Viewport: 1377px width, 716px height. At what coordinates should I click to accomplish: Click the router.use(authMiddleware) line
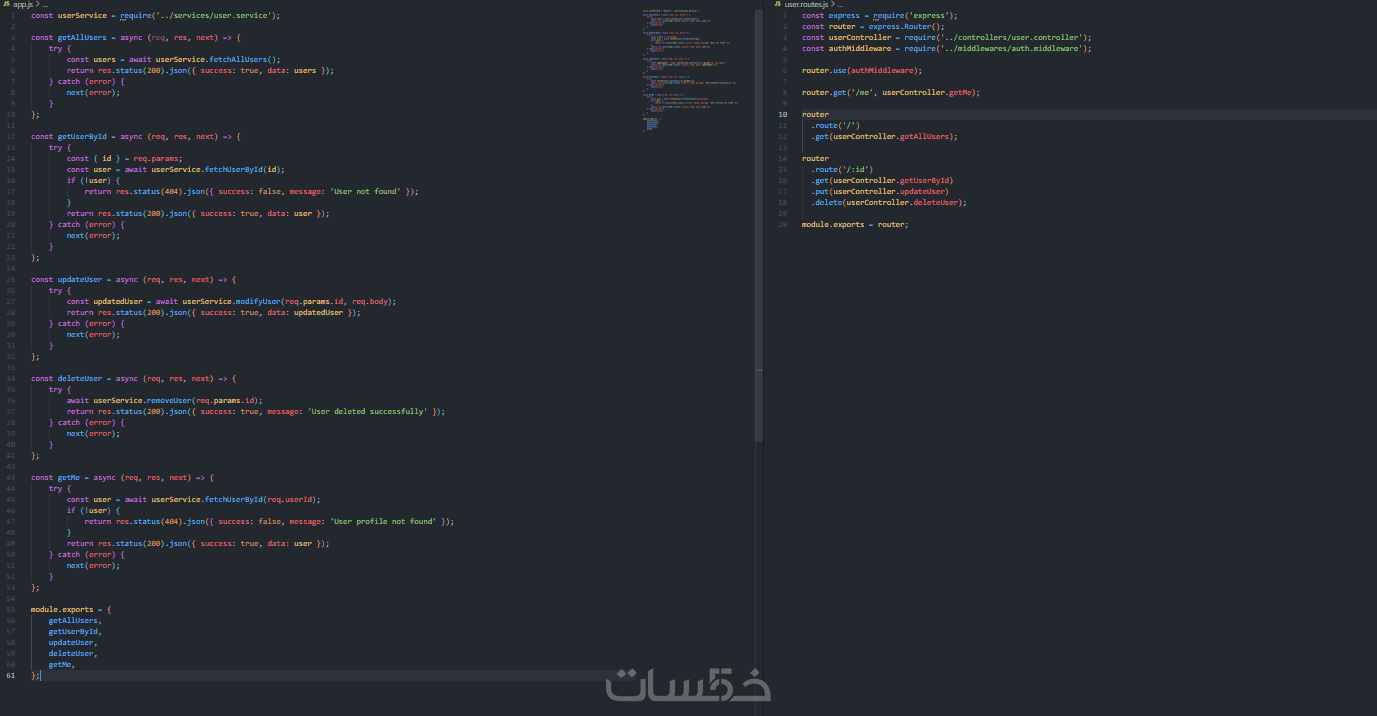pyautogui.click(x=862, y=71)
